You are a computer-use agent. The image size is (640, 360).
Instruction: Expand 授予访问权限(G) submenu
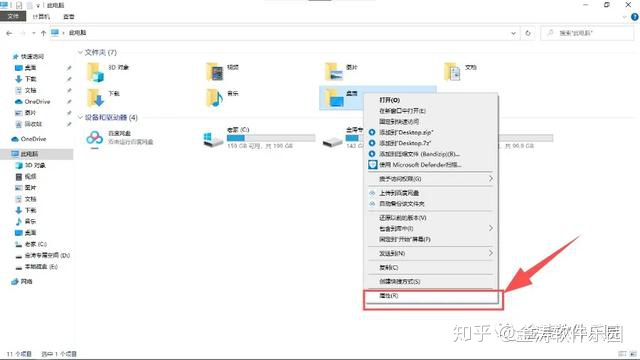click(x=431, y=179)
